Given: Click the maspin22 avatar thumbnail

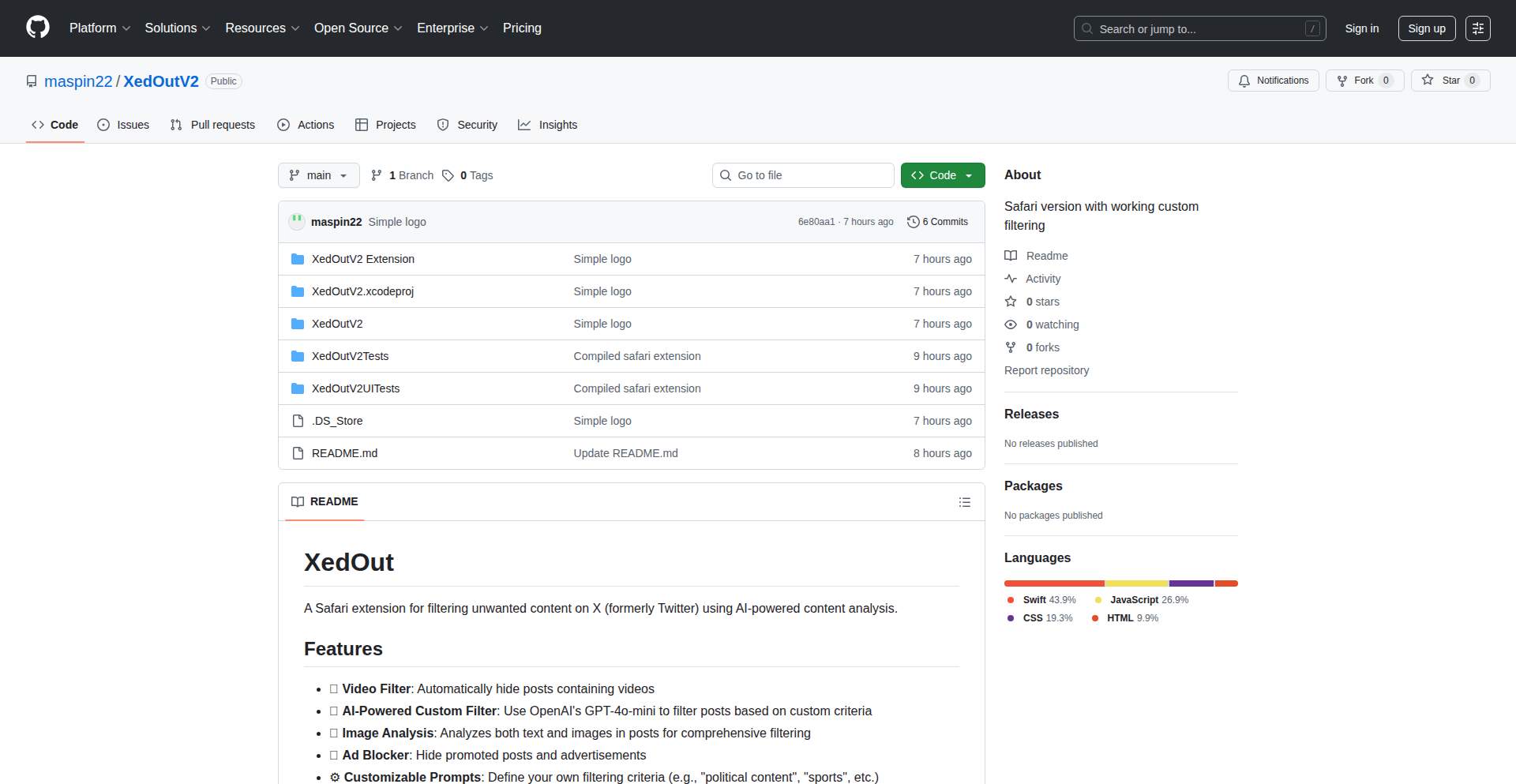Looking at the screenshot, I should coord(297,222).
